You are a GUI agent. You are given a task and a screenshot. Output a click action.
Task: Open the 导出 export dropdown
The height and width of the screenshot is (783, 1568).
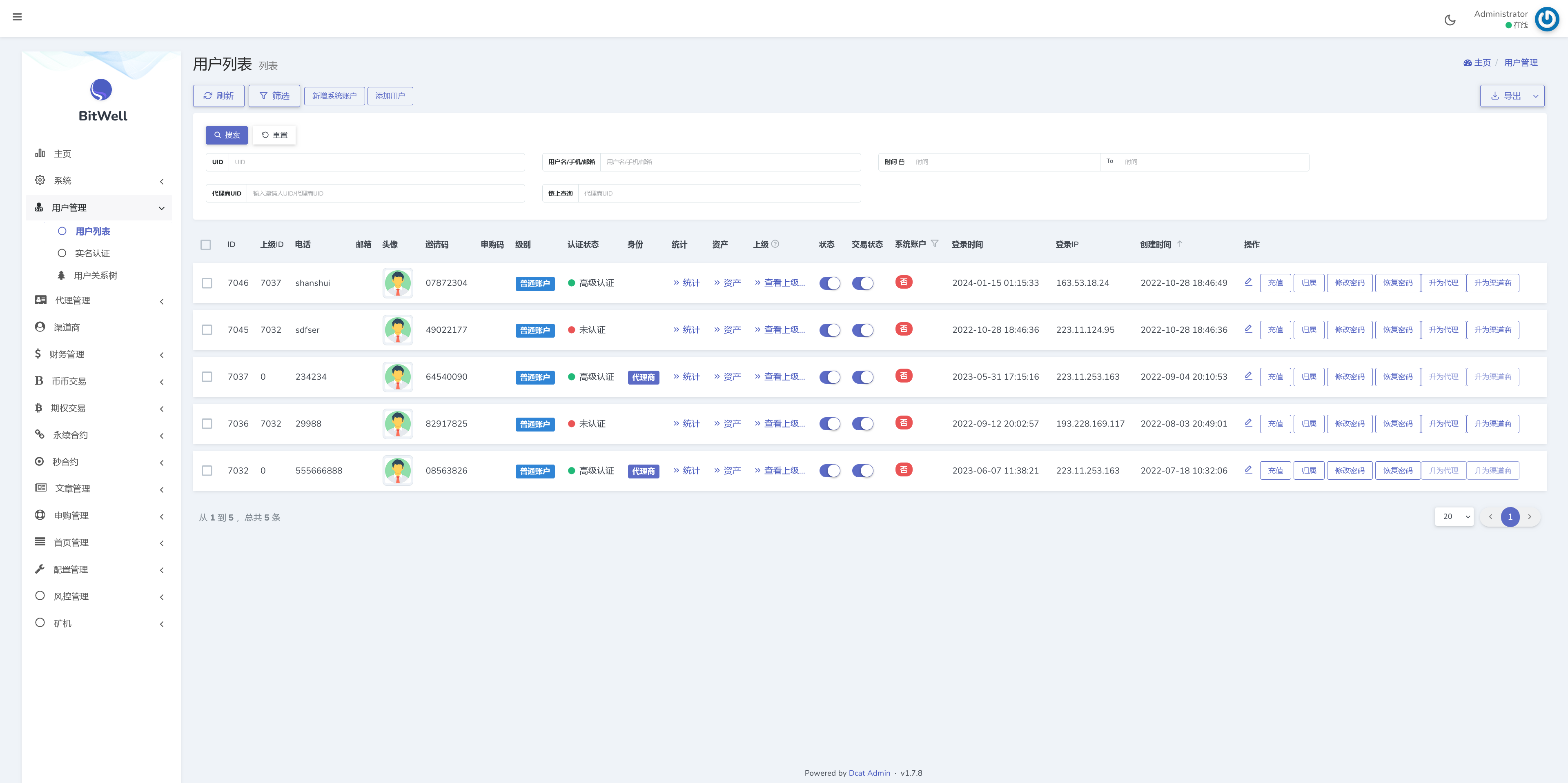pyautogui.click(x=1535, y=96)
